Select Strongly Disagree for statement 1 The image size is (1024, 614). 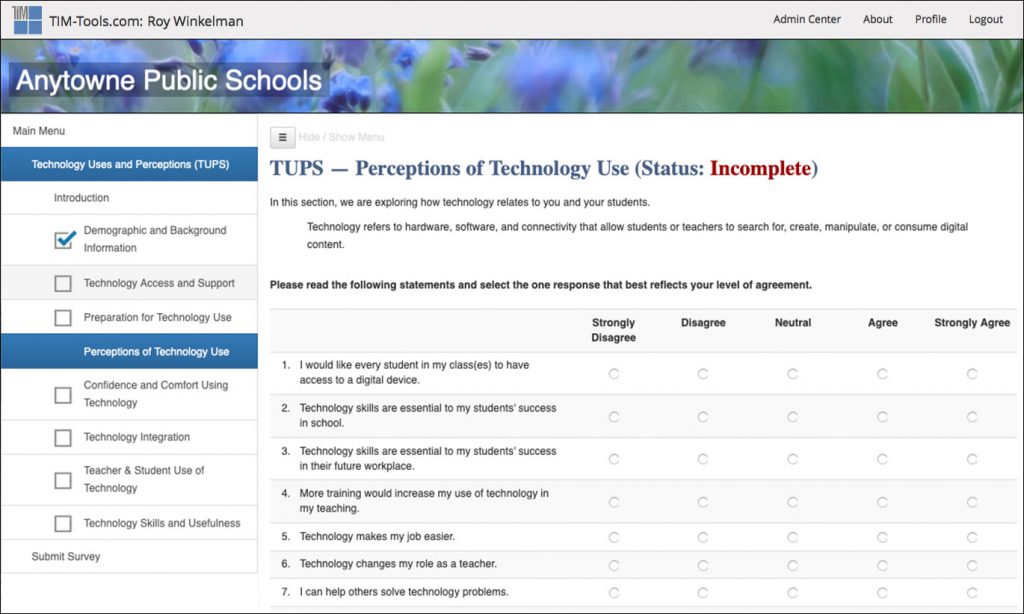tap(613, 373)
